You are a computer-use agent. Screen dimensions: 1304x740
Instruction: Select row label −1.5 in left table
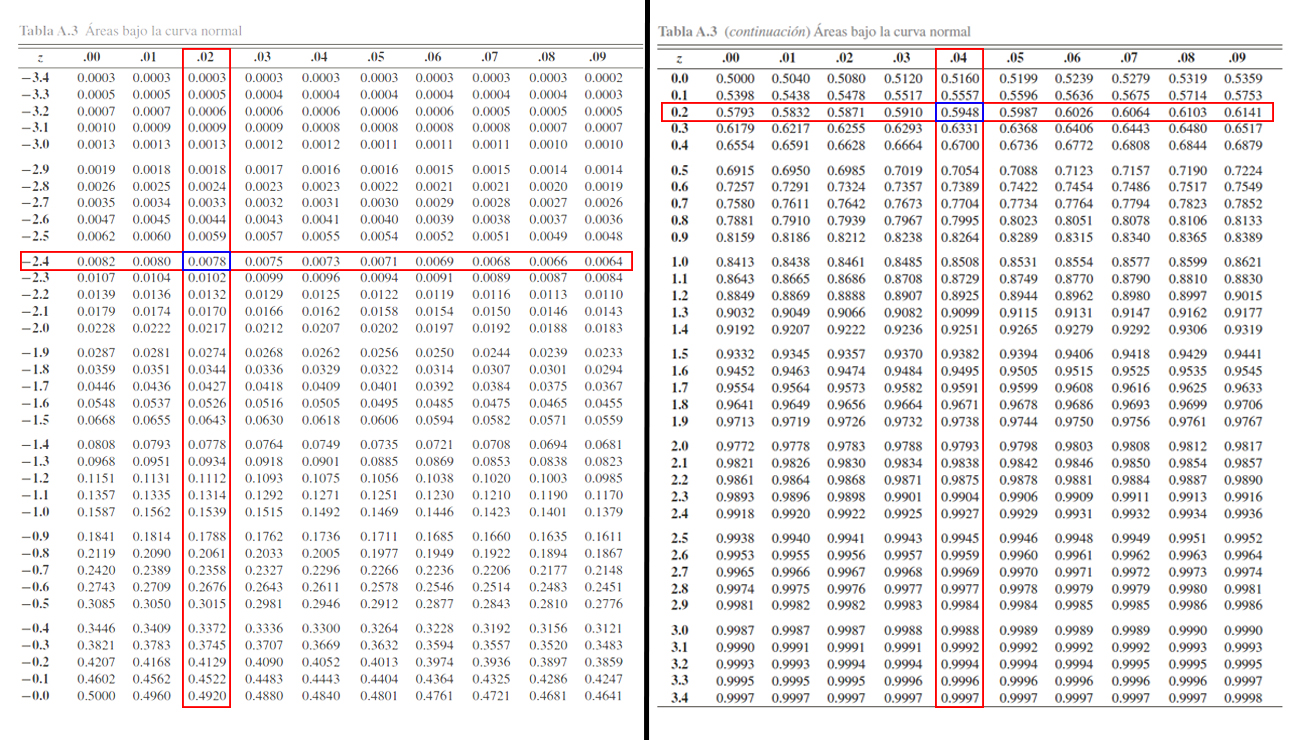point(35,420)
